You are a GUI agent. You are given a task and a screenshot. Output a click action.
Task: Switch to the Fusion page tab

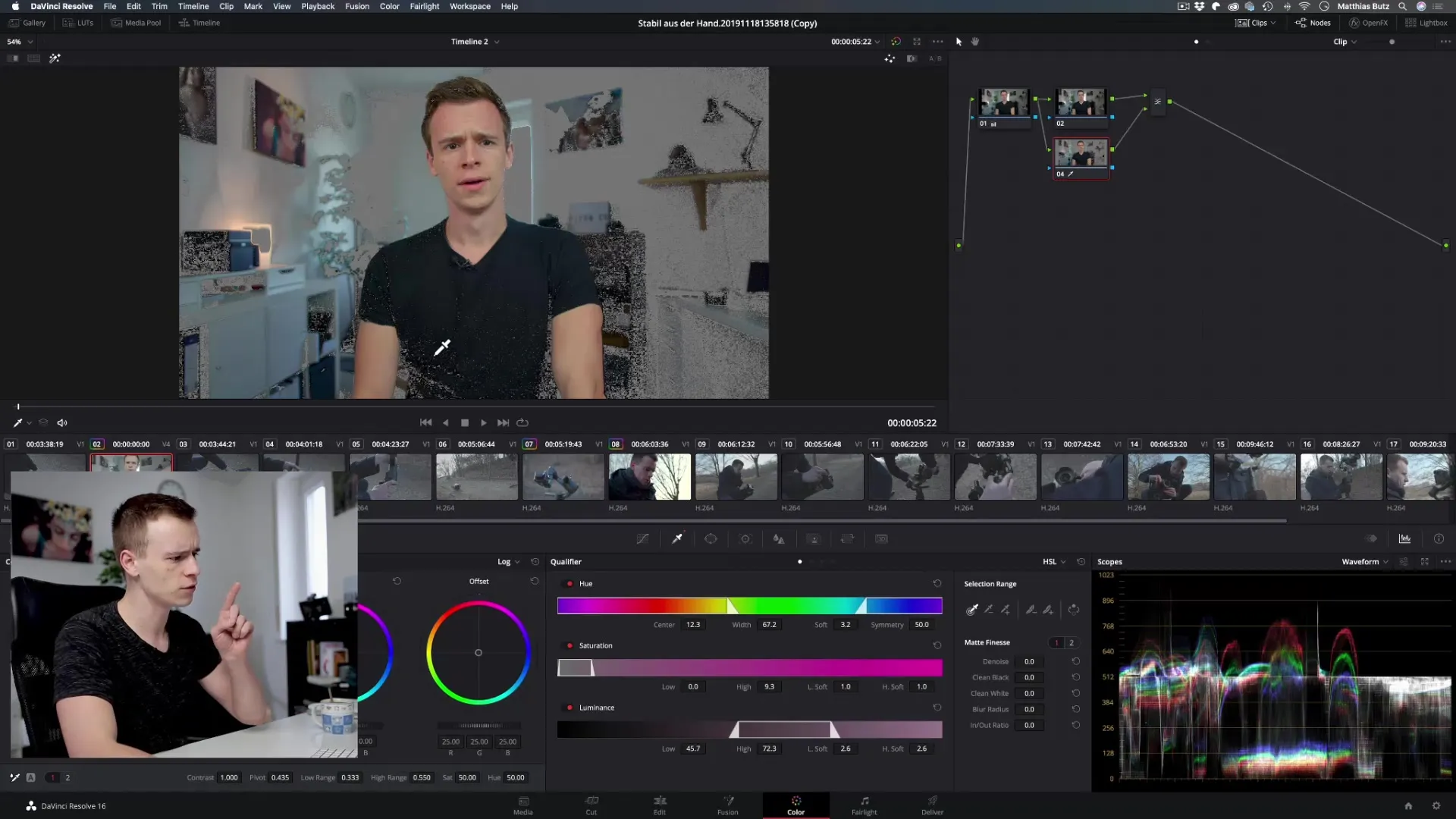(728, 805)
